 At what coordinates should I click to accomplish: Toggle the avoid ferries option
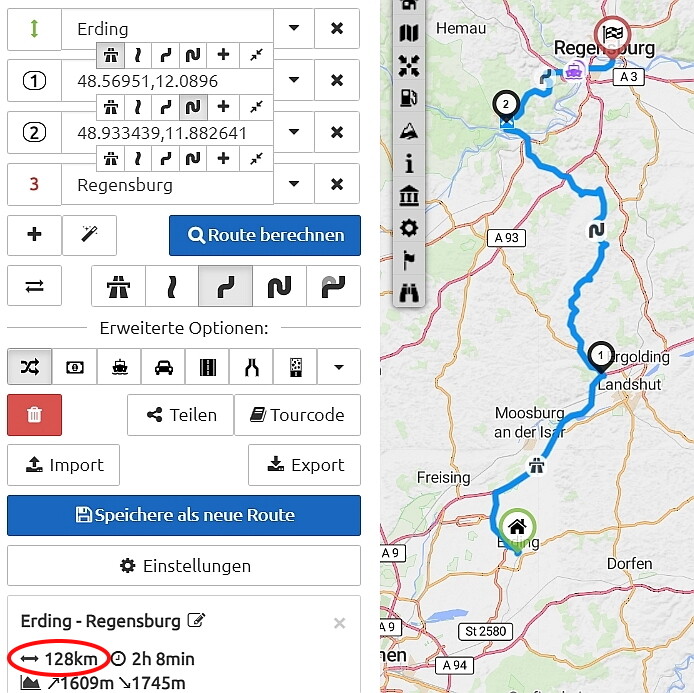(120, 367)
